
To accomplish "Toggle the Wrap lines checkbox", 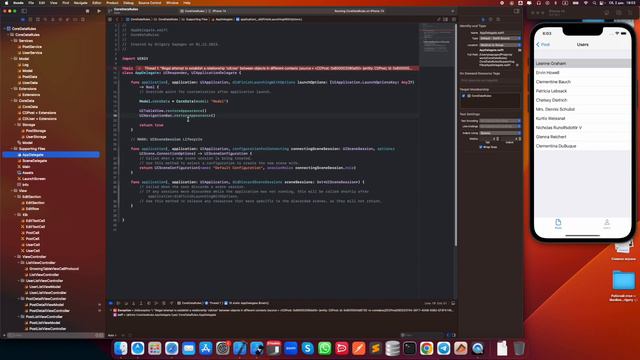I will 481,147.
